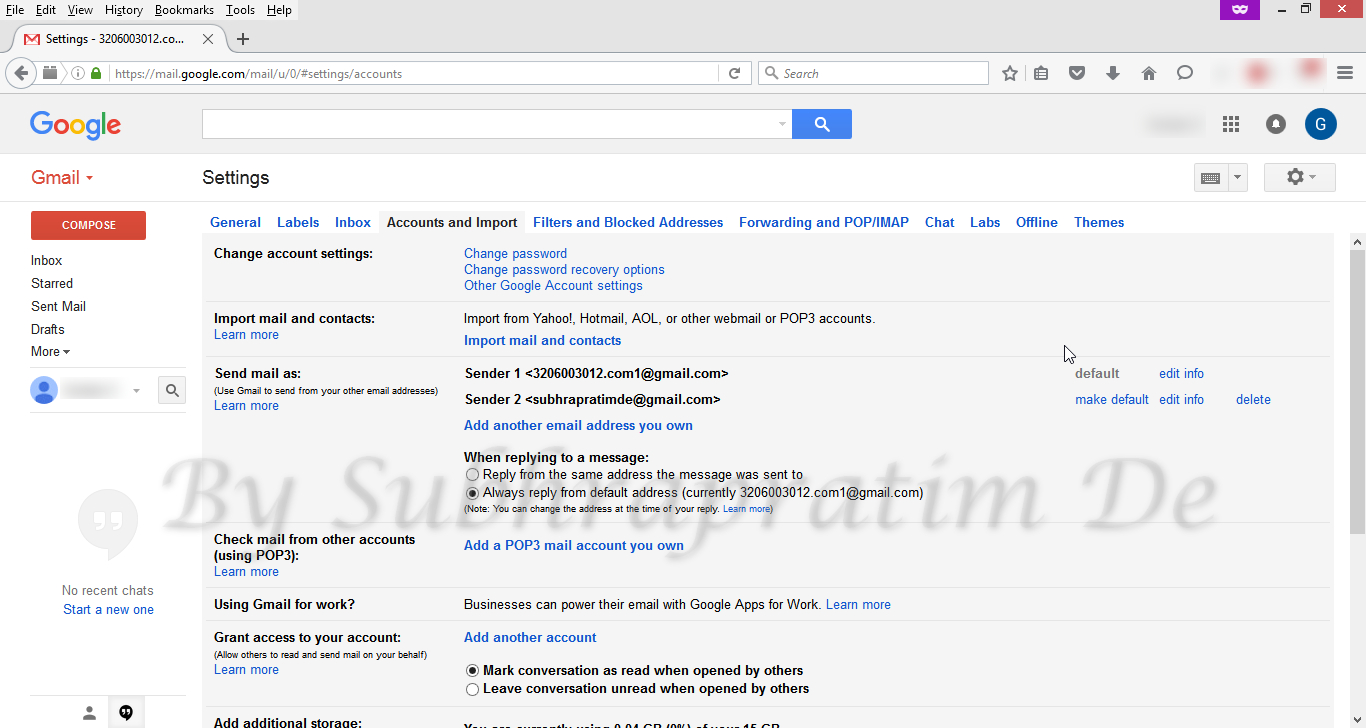Open a new browser tab
Image resolution: width=1366 pixels, height=728 pixels.
243,39
